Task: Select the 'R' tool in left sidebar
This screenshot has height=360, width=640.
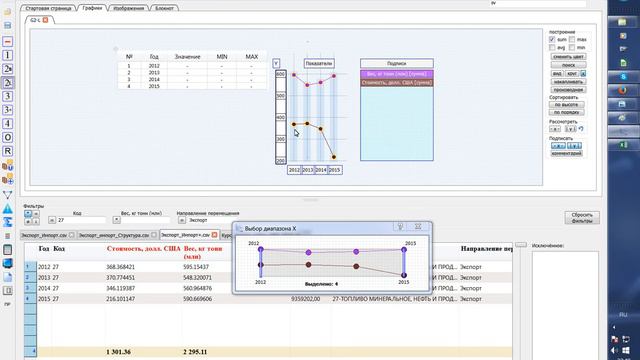Action: click(x=7, y=151)
